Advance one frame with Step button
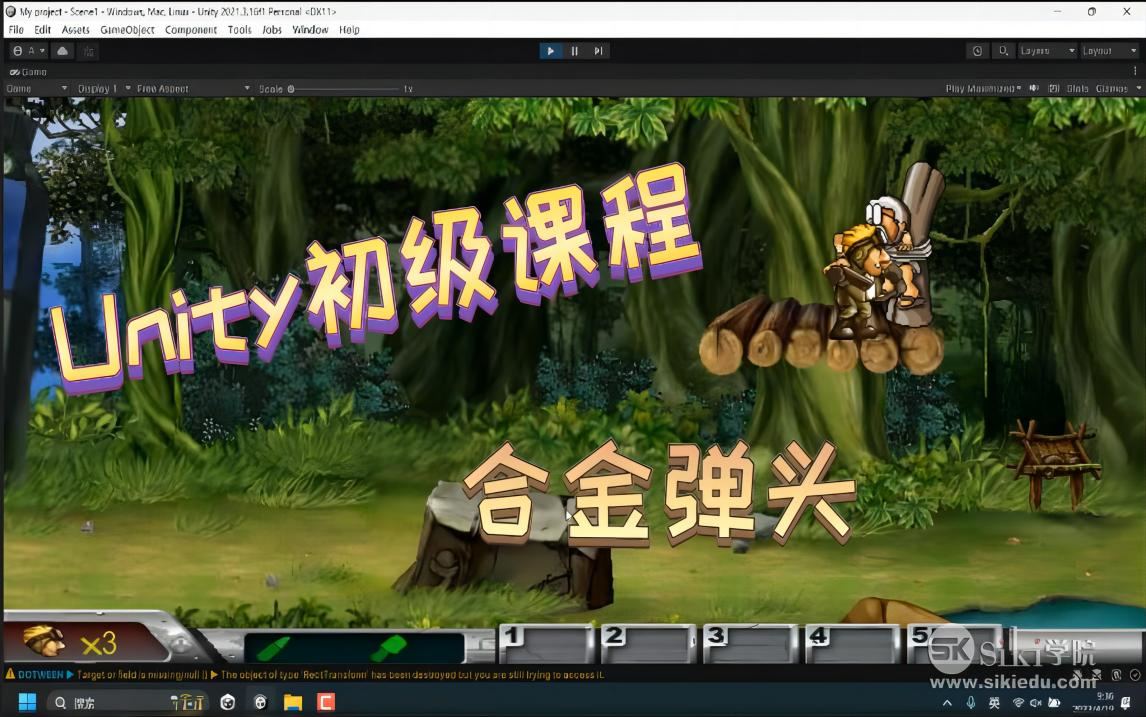This screenshot has height=717, width=1146. click(598, 50)
